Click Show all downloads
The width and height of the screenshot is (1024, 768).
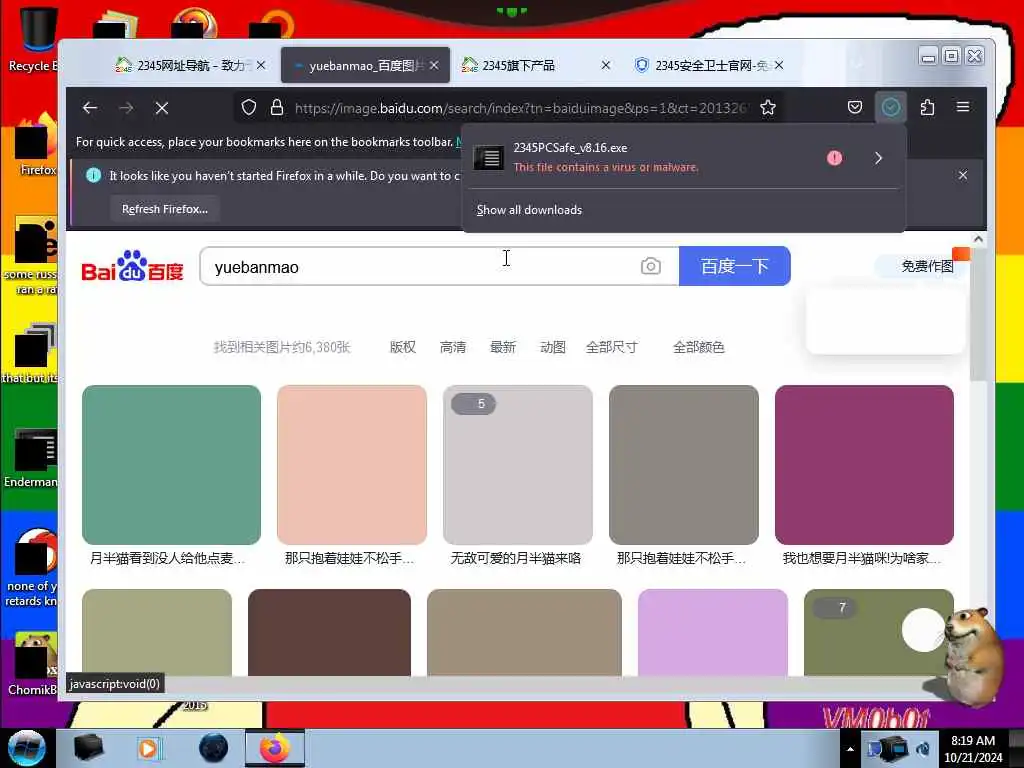point(529,210)
